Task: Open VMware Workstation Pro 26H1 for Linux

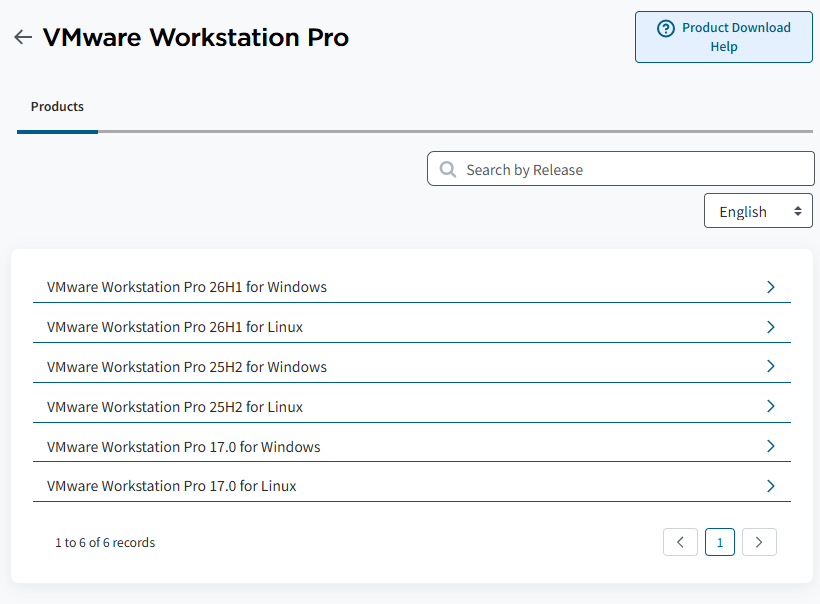Action: 175,327
